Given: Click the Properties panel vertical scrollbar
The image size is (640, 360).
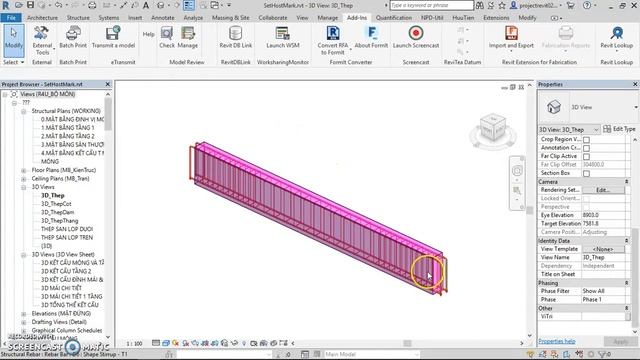Looking at the screenshot, I should click(x=635, y=278).
